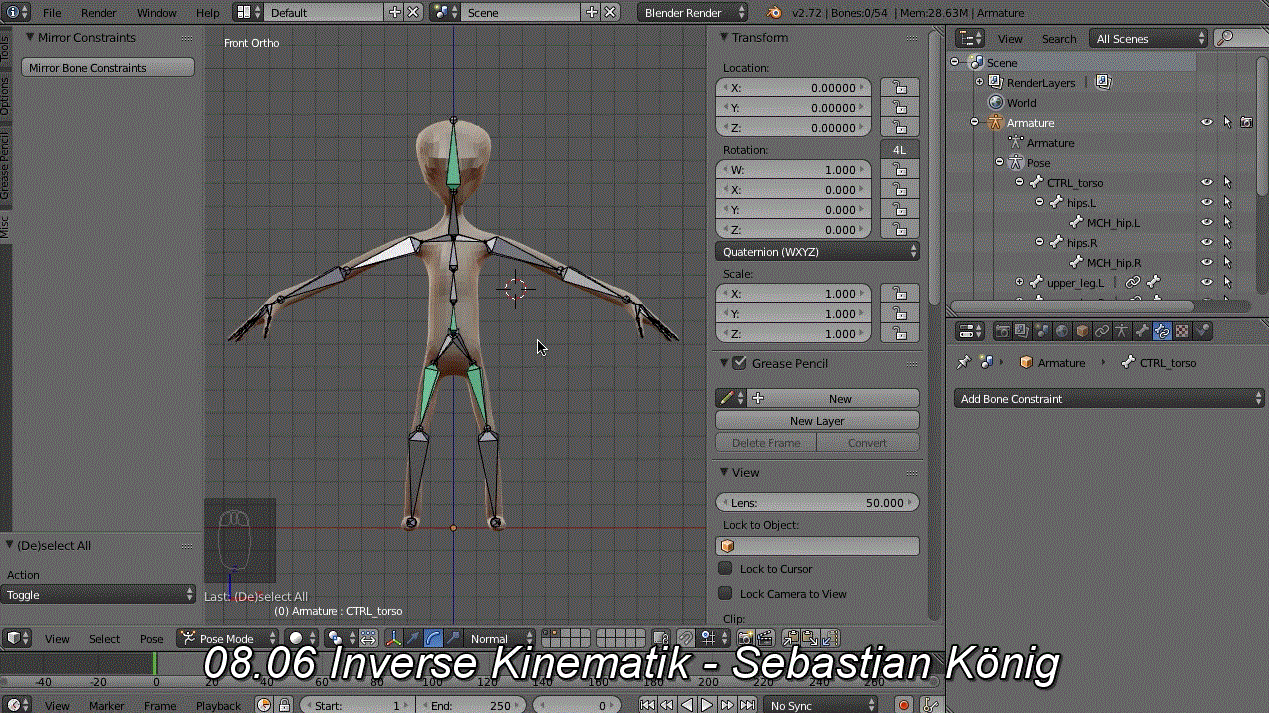Click the play animation button
Screen dimensions: 1269x713
click(x=706, y=705)
